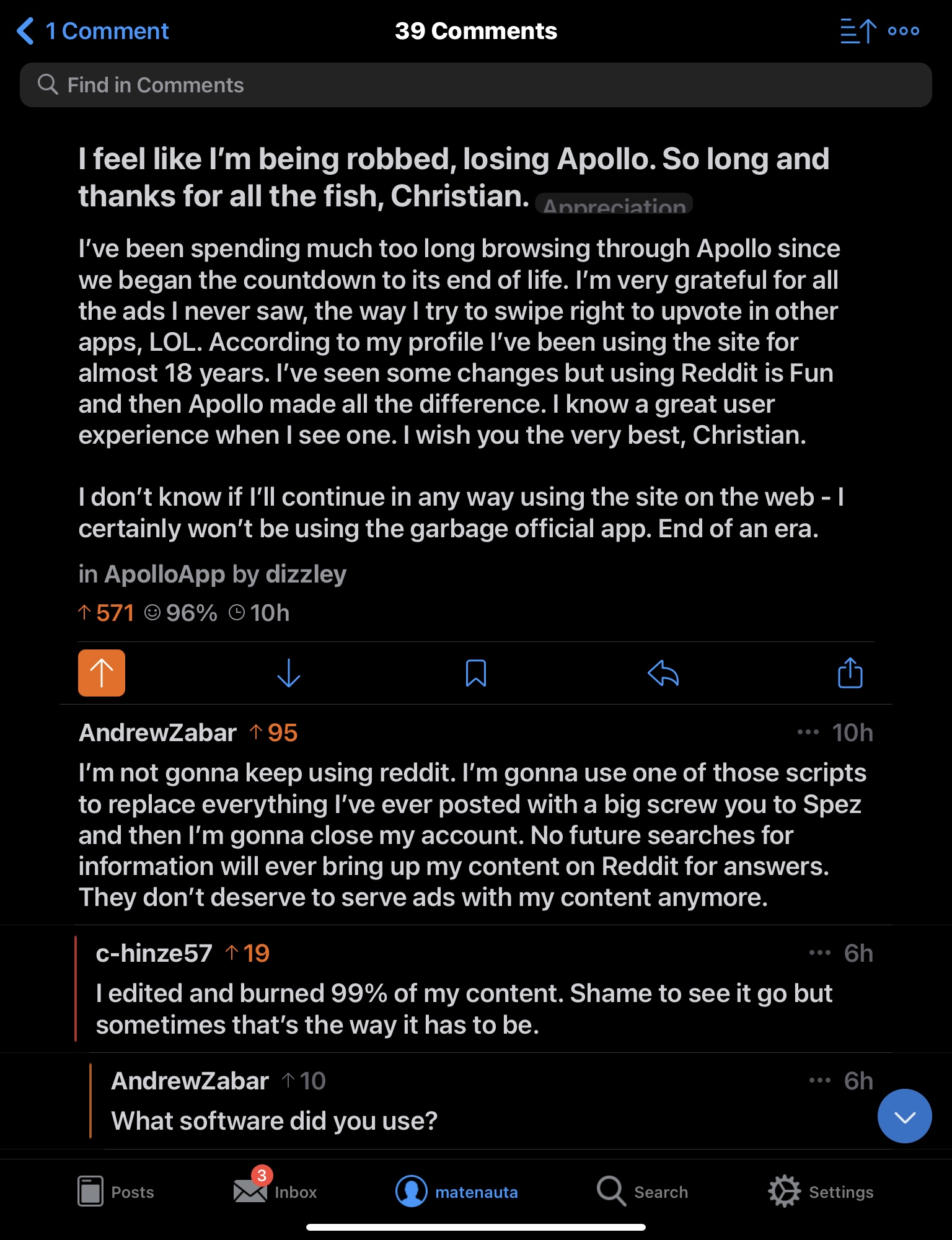Toggle the orange upvote button on post
Screen dimensions: 952x1240
pos(102,673)
